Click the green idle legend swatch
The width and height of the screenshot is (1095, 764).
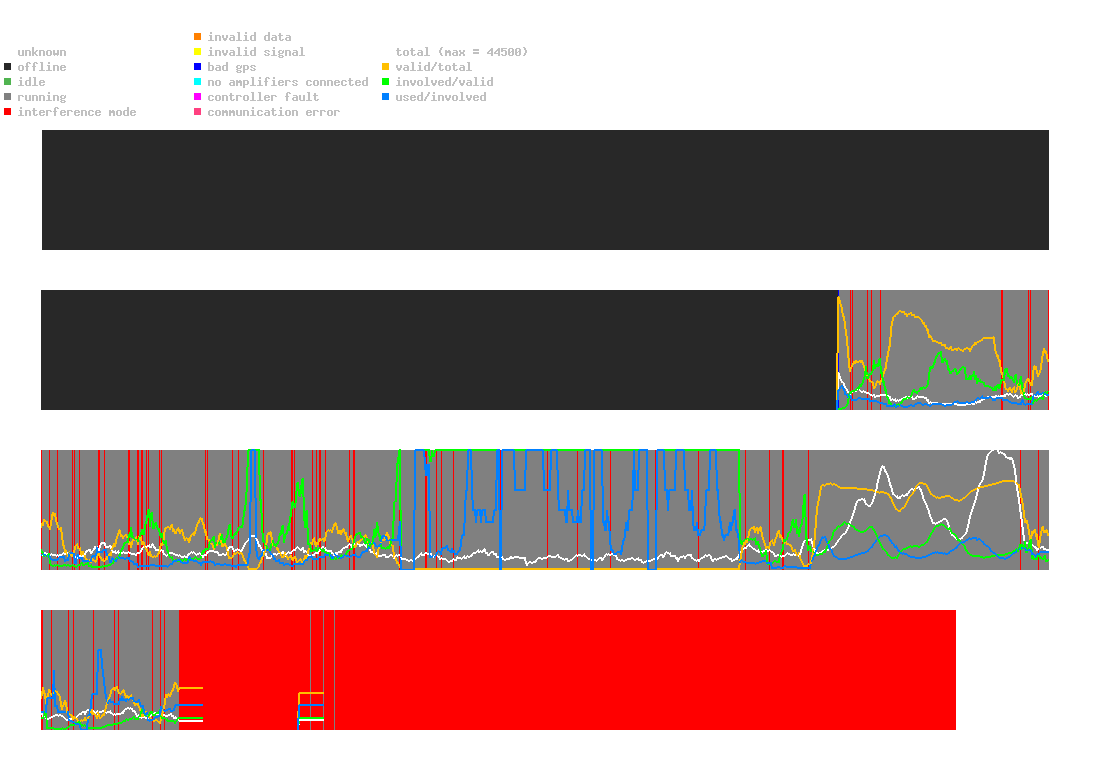pos(8,82)
